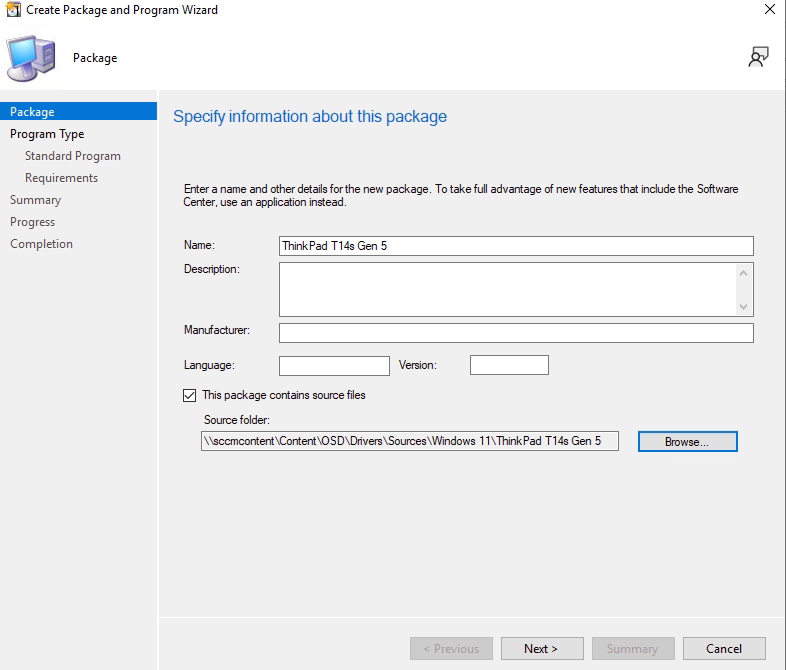Click the 'Source folder:' label
Image resolution: width=786 pixels, height=670 pixels.
pyautogui.click(x=237, y=420)
